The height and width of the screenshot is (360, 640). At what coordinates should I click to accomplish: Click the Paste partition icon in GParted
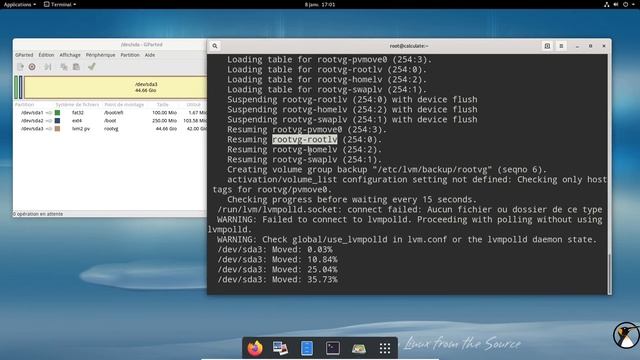point(76,67)
